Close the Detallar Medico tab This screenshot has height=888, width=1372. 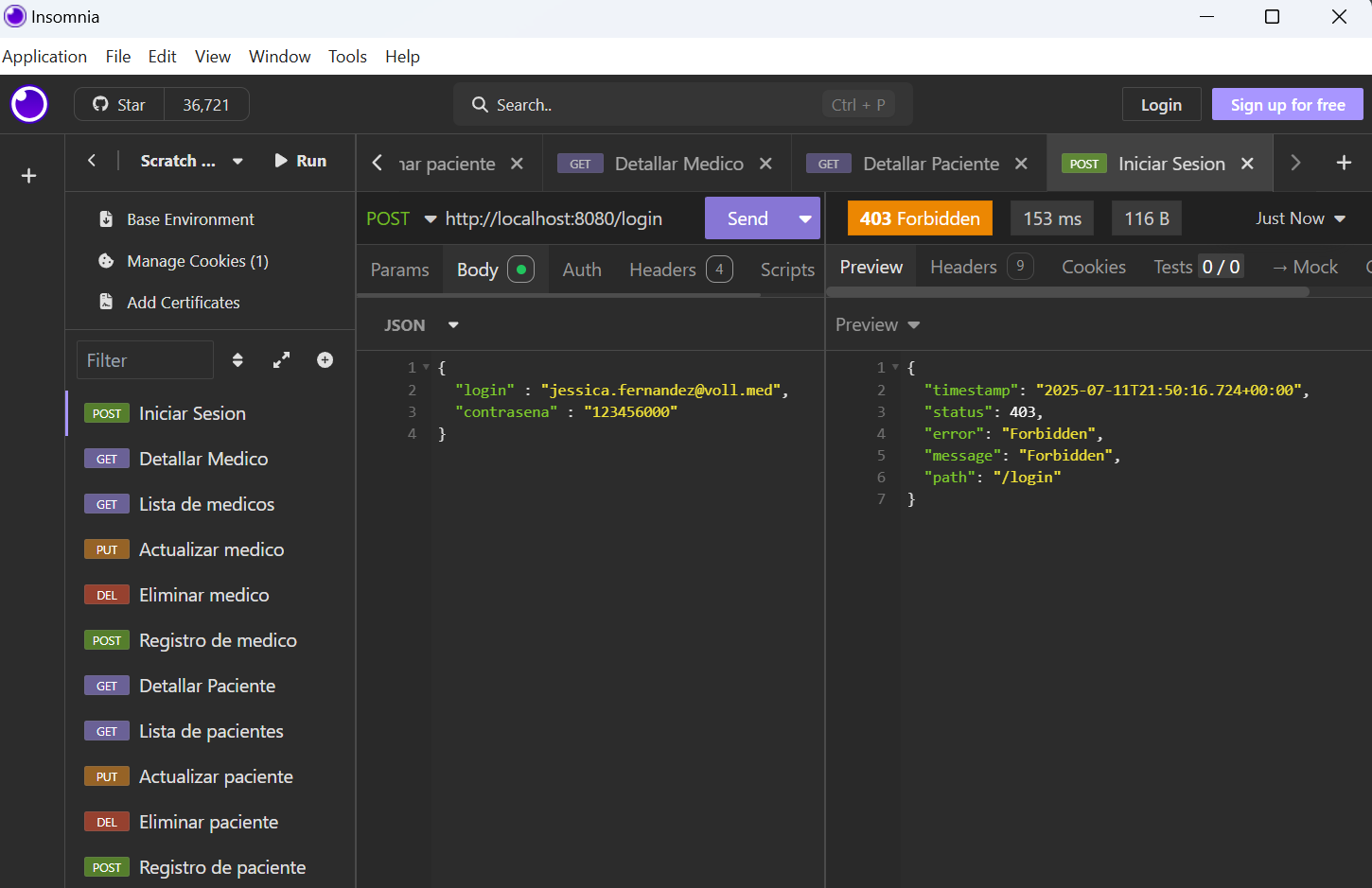(x=765, y=164)
